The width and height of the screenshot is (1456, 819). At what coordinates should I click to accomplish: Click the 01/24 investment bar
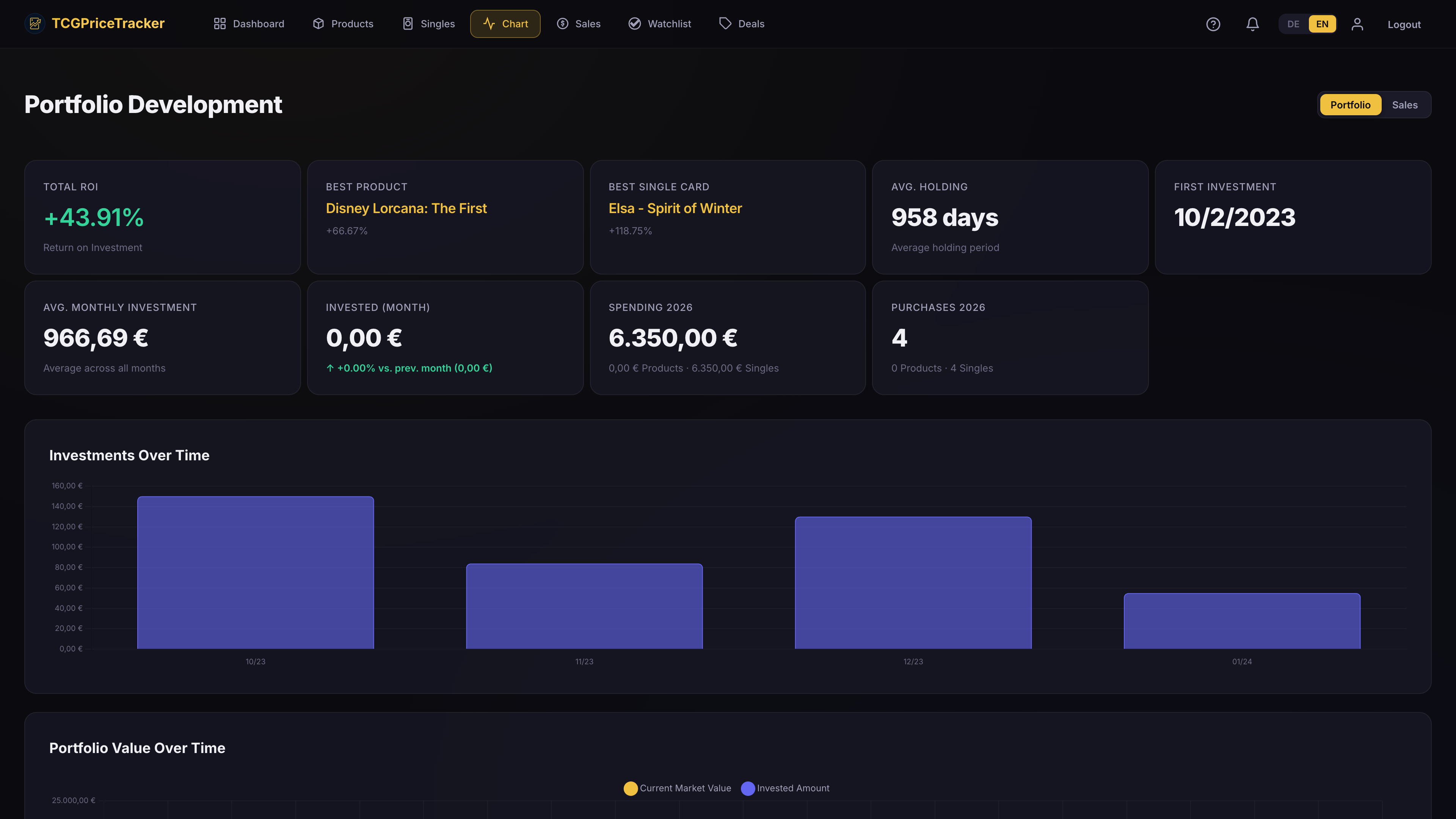click(x=1243, y=621)
